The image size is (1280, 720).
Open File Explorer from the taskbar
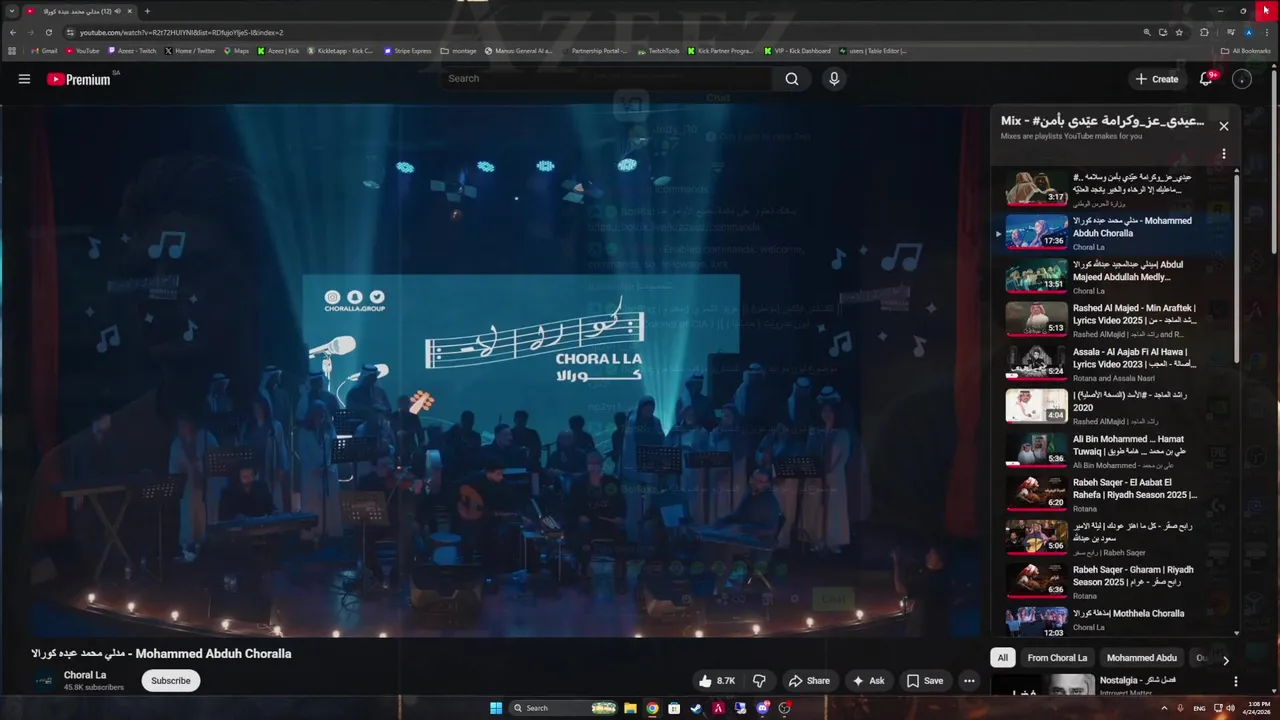click(x=630, y=708)
